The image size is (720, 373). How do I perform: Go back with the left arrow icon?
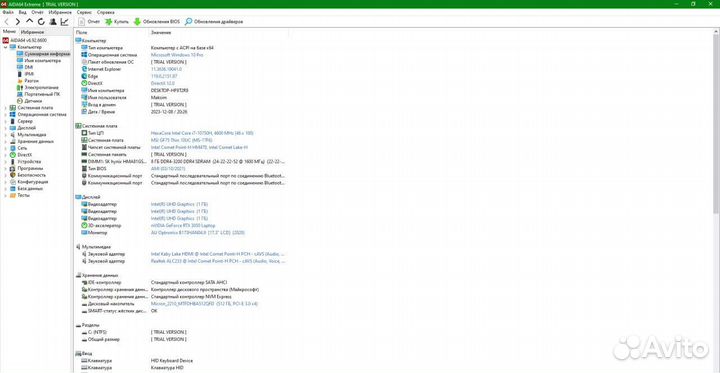(6, 22)
